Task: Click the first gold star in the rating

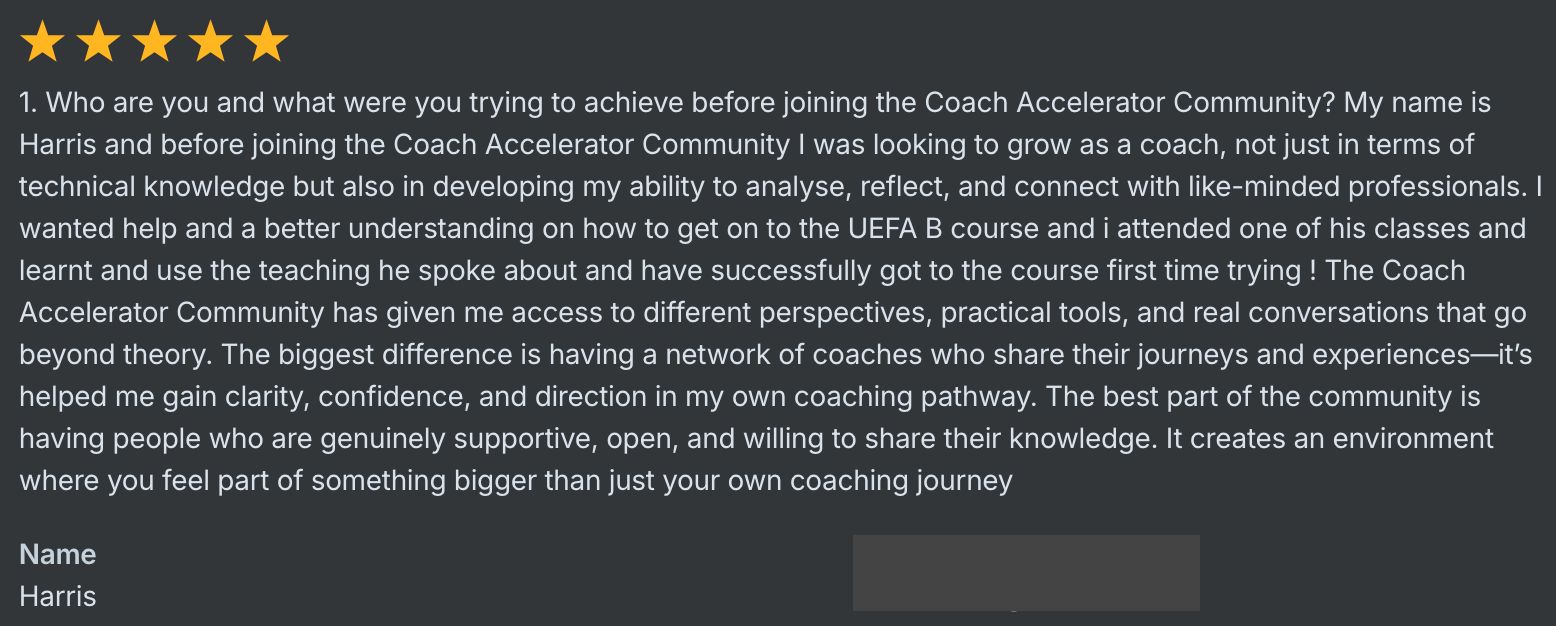Action: (x=42, y=43)
